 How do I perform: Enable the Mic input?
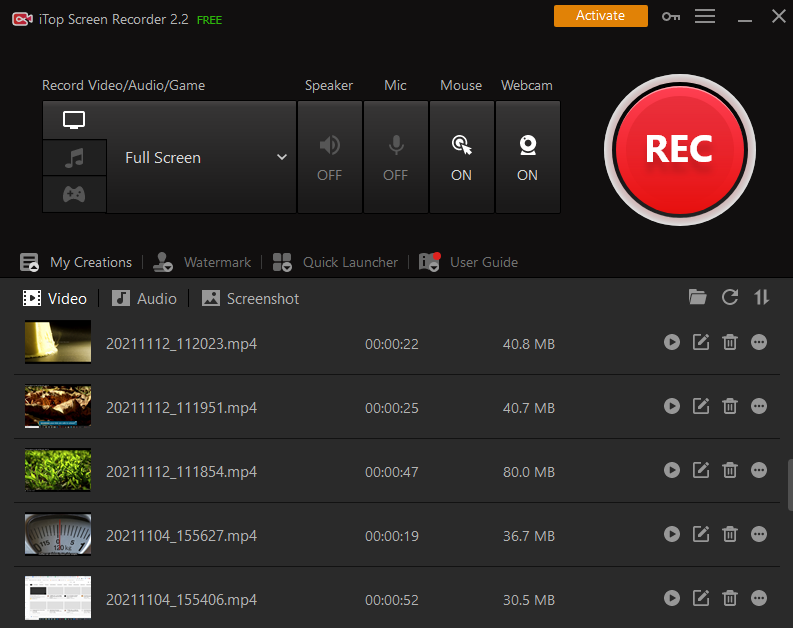tap(395, 157)
